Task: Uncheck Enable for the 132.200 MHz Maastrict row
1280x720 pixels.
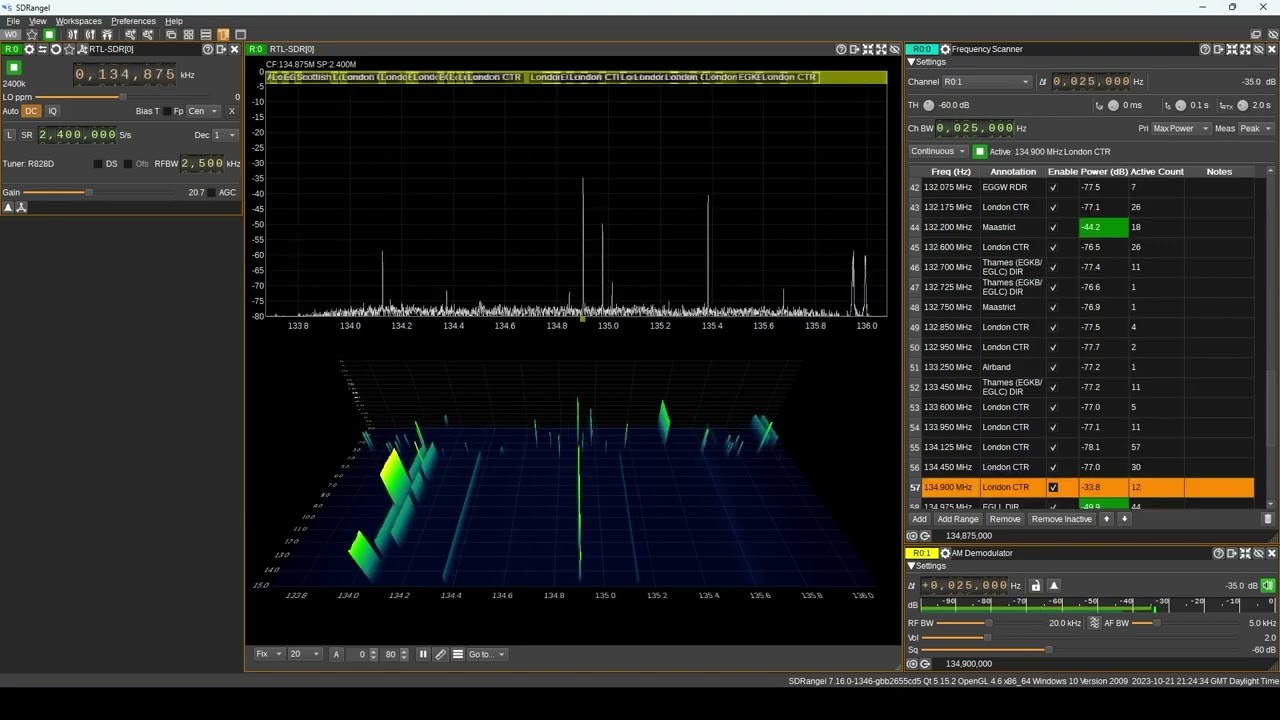Action: coord(1053,227)
